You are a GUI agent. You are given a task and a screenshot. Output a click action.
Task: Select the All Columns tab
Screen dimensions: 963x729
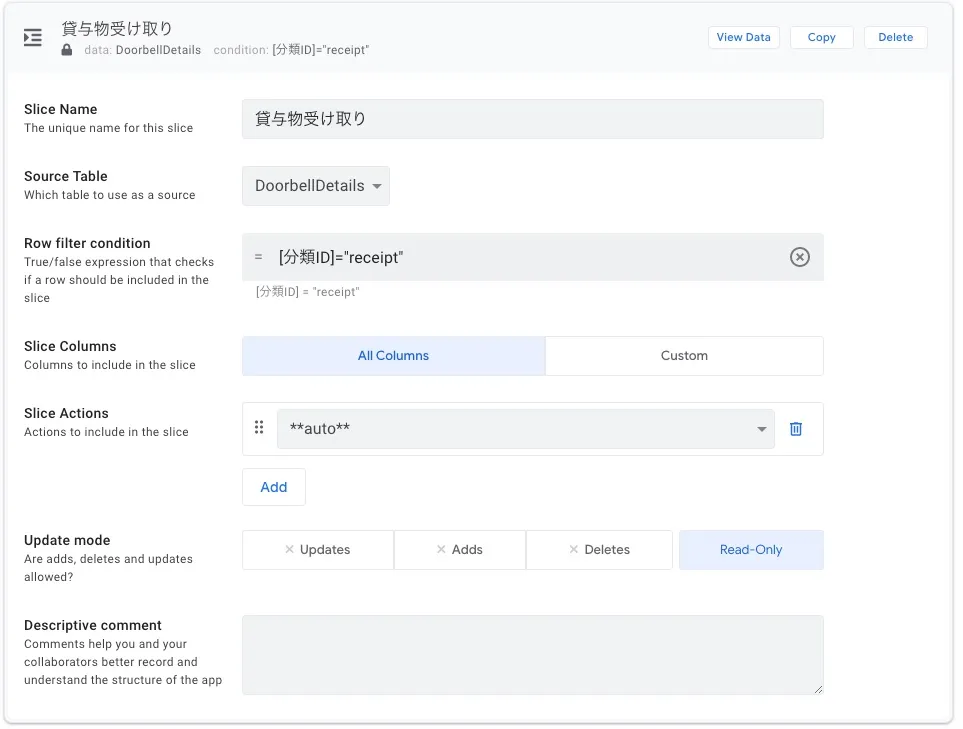click(393, 356)
